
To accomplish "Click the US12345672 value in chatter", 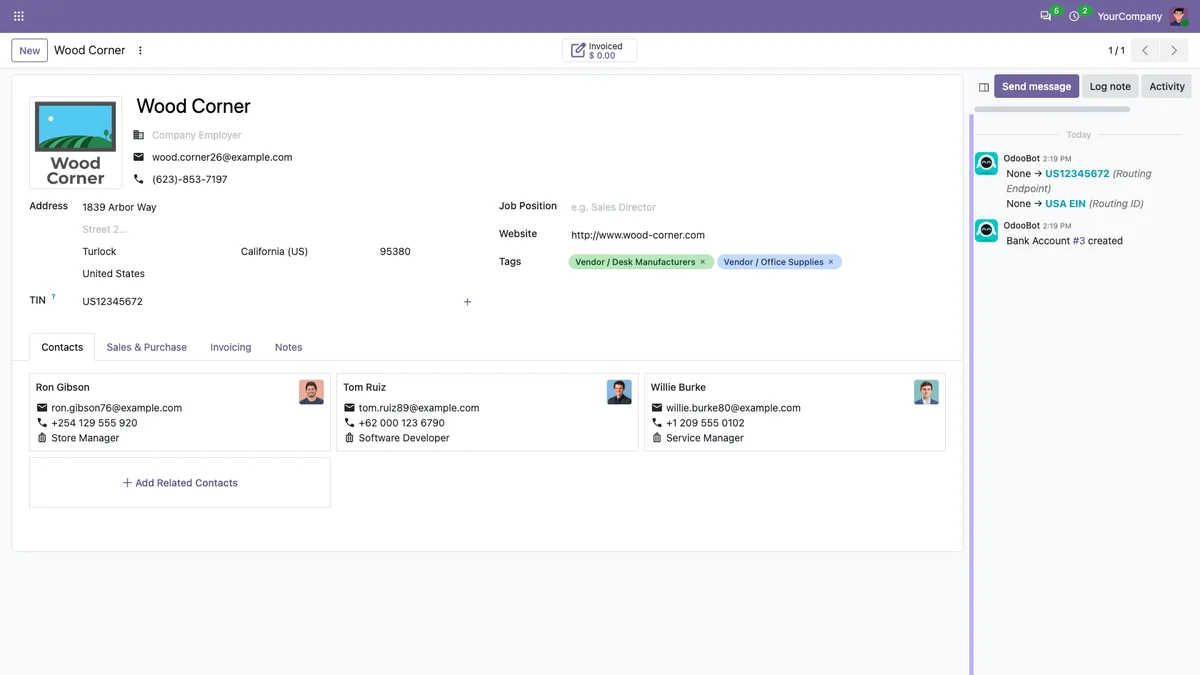I will coord(1077,174).
